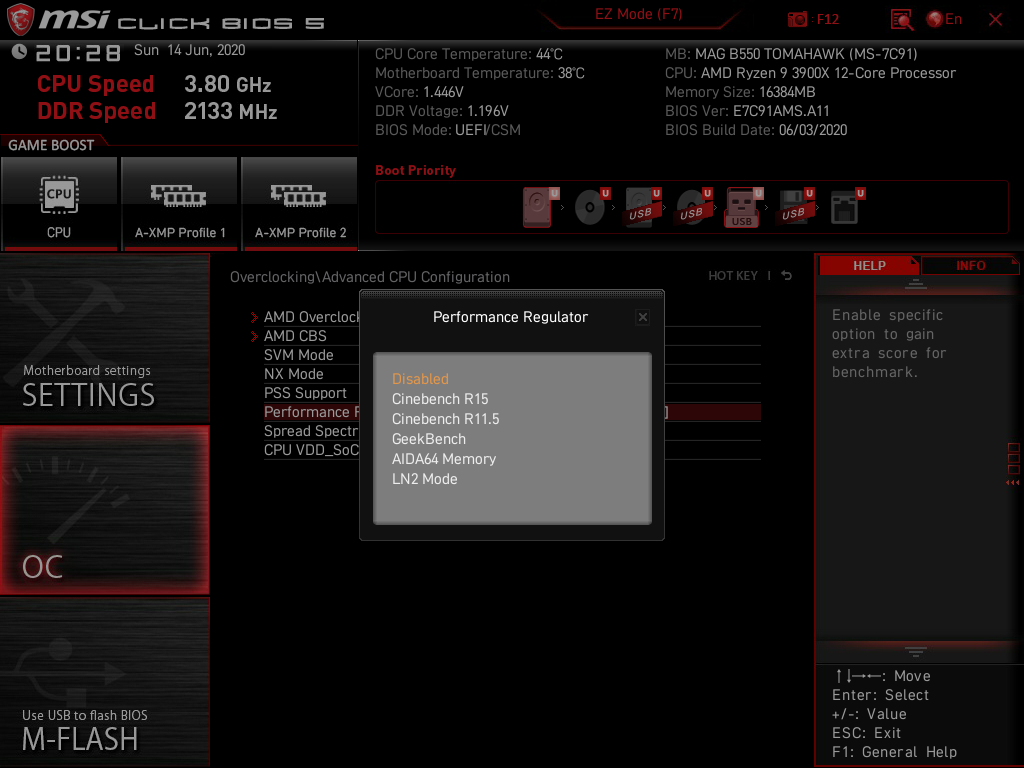Select the USB hard disk boot device icon
1024x768 pixels.
[641, 207]
